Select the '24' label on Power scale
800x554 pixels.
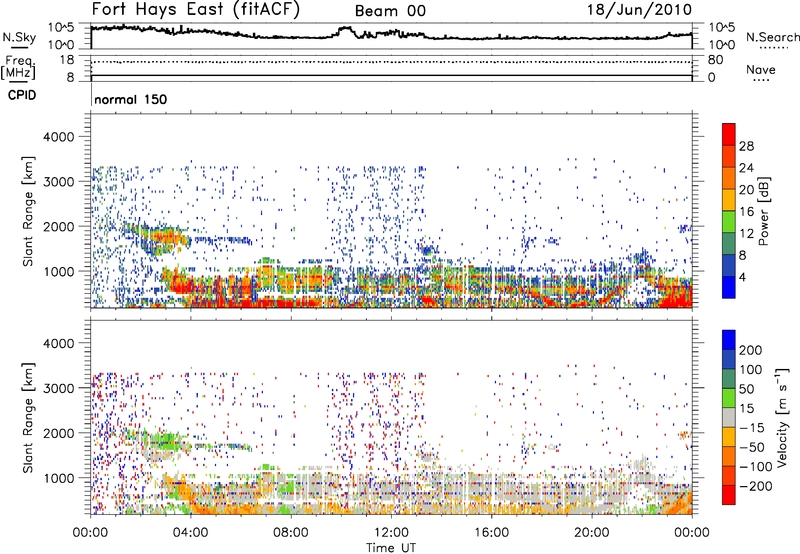click(746, 168)
